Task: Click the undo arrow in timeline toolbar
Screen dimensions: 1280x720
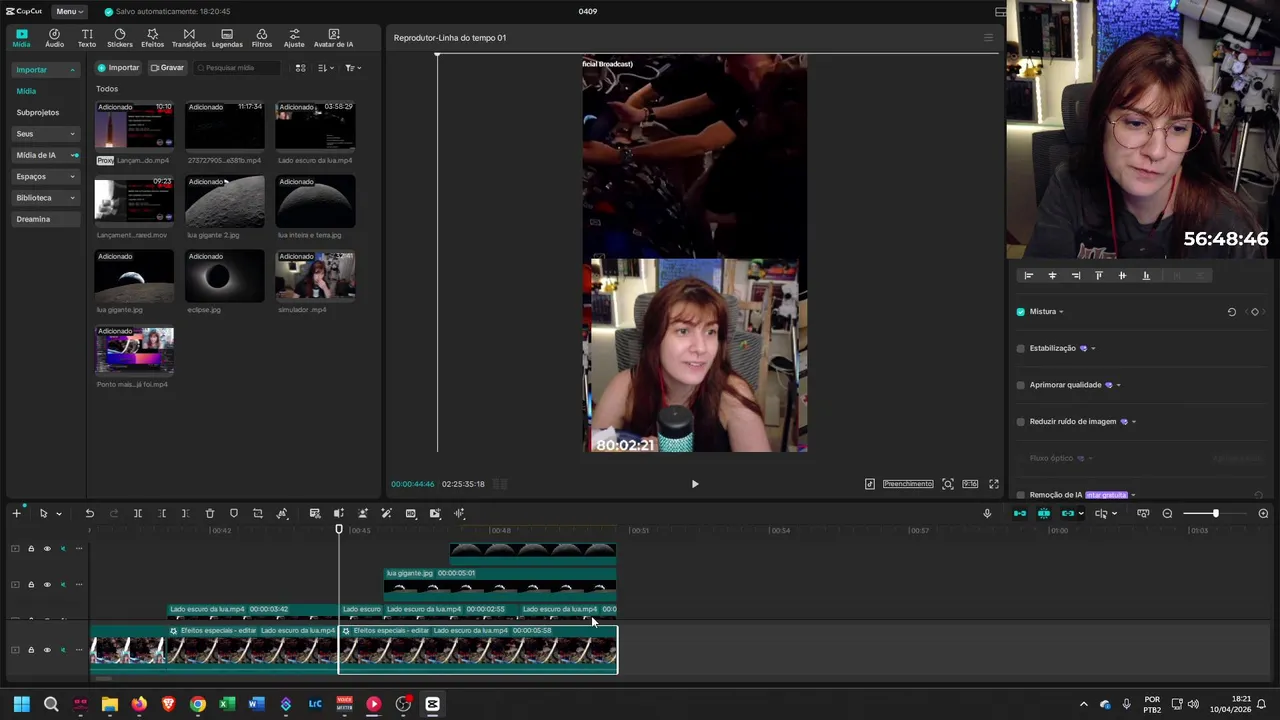Action: tap(89, 513)
